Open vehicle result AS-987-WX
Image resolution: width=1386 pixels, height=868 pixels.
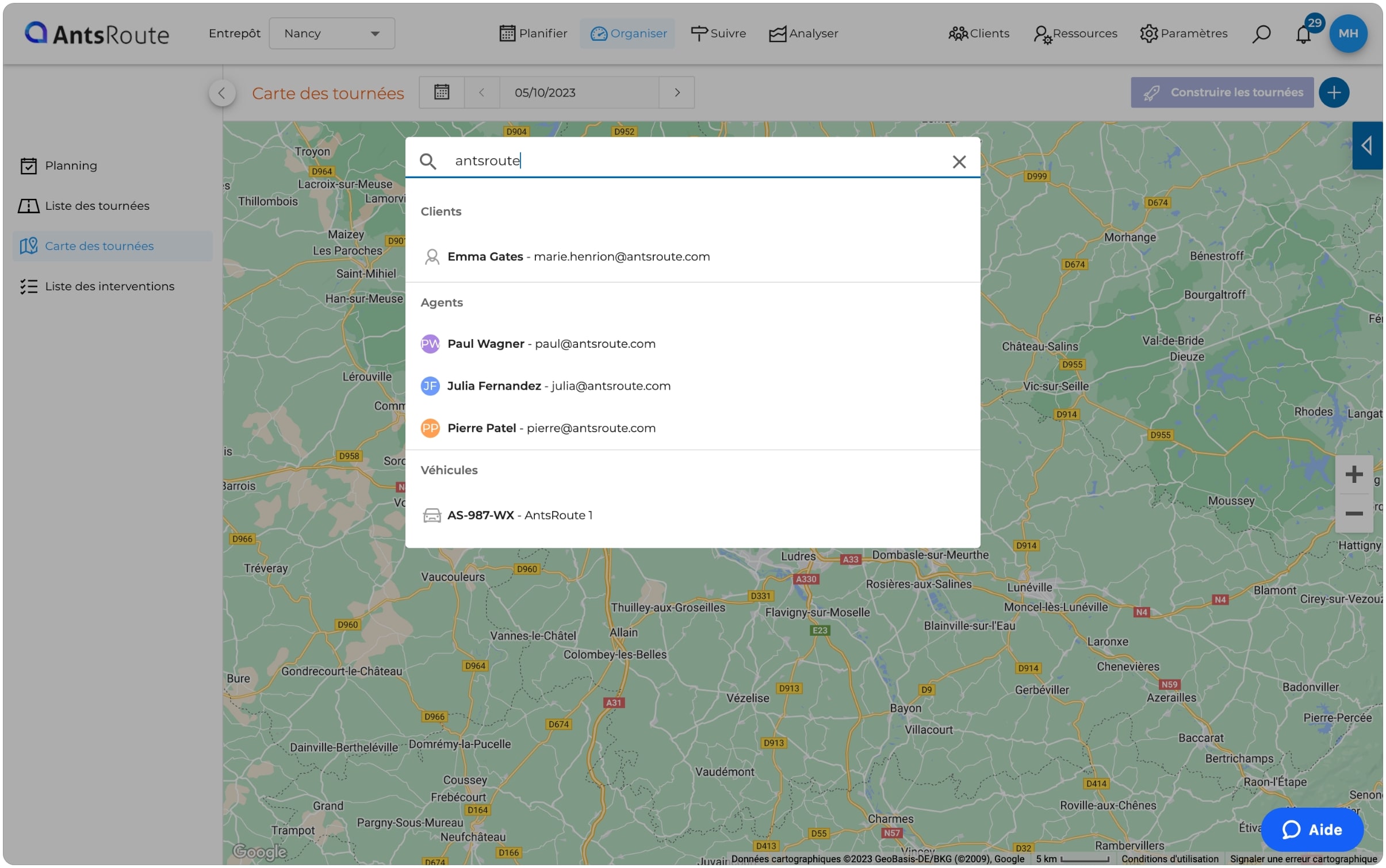692,515
